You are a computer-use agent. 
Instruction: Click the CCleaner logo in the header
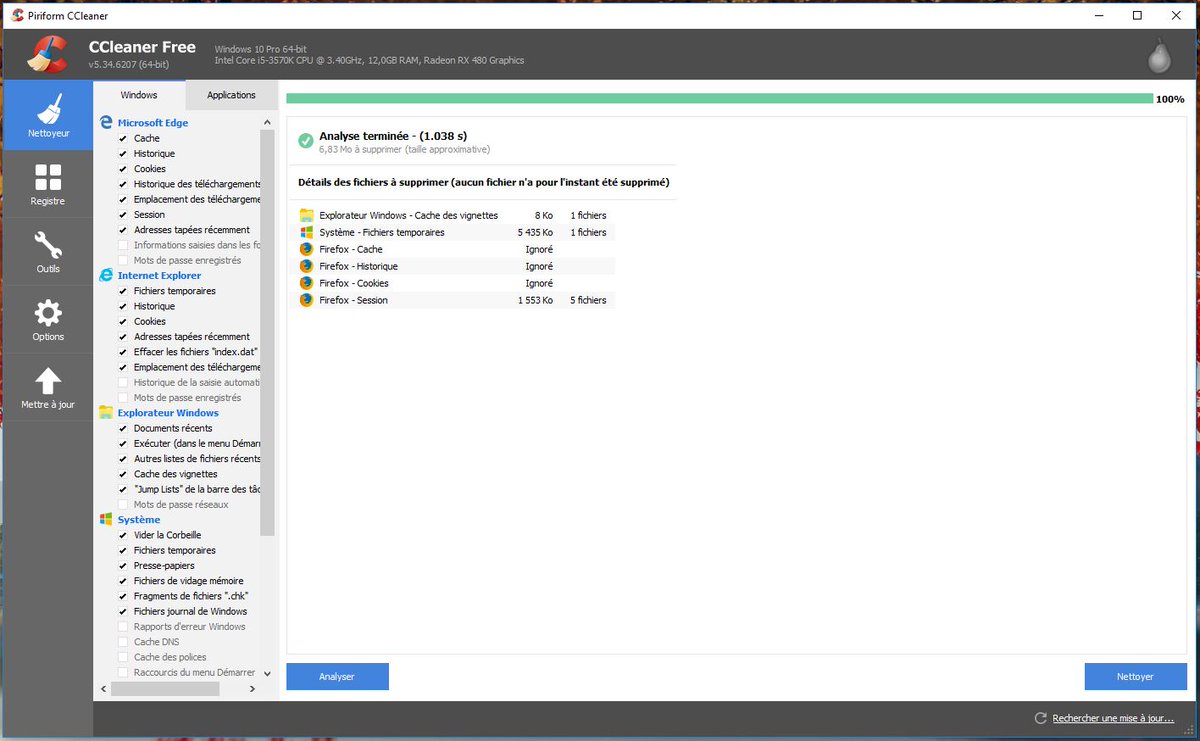(x=44, y=55)
